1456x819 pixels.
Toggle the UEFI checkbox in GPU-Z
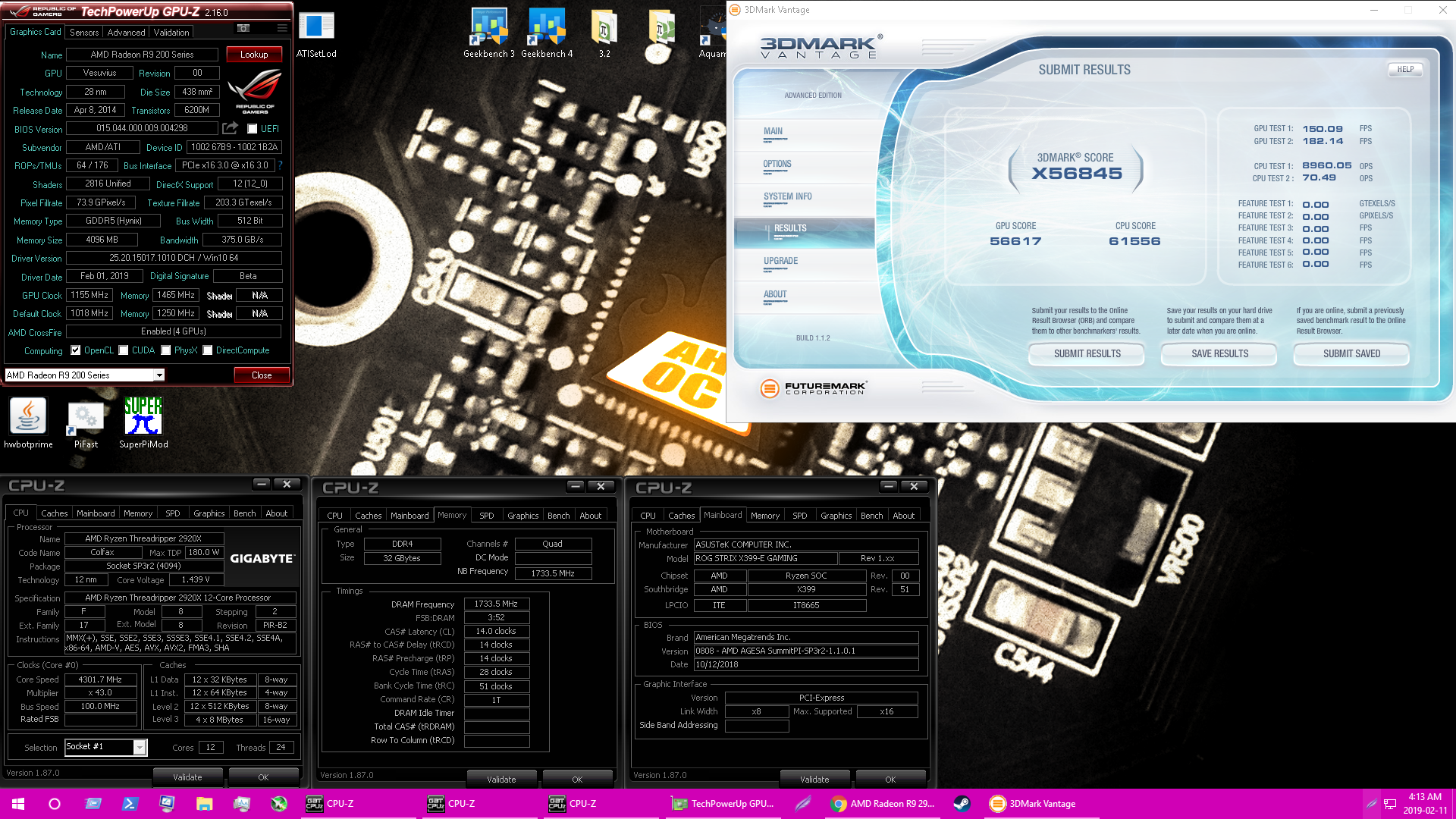coord(253,129)
